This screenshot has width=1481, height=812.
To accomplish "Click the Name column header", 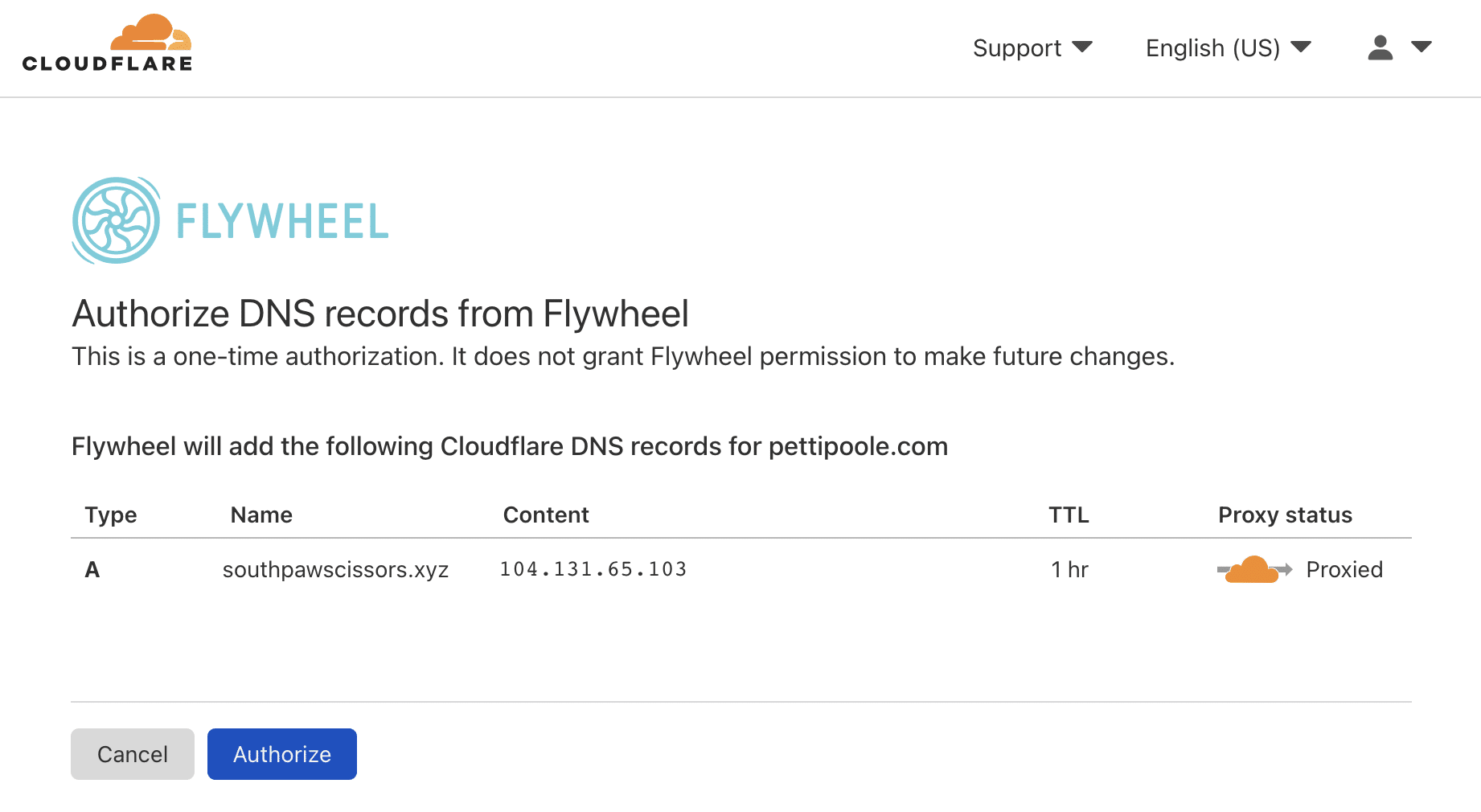I will 261,515.
